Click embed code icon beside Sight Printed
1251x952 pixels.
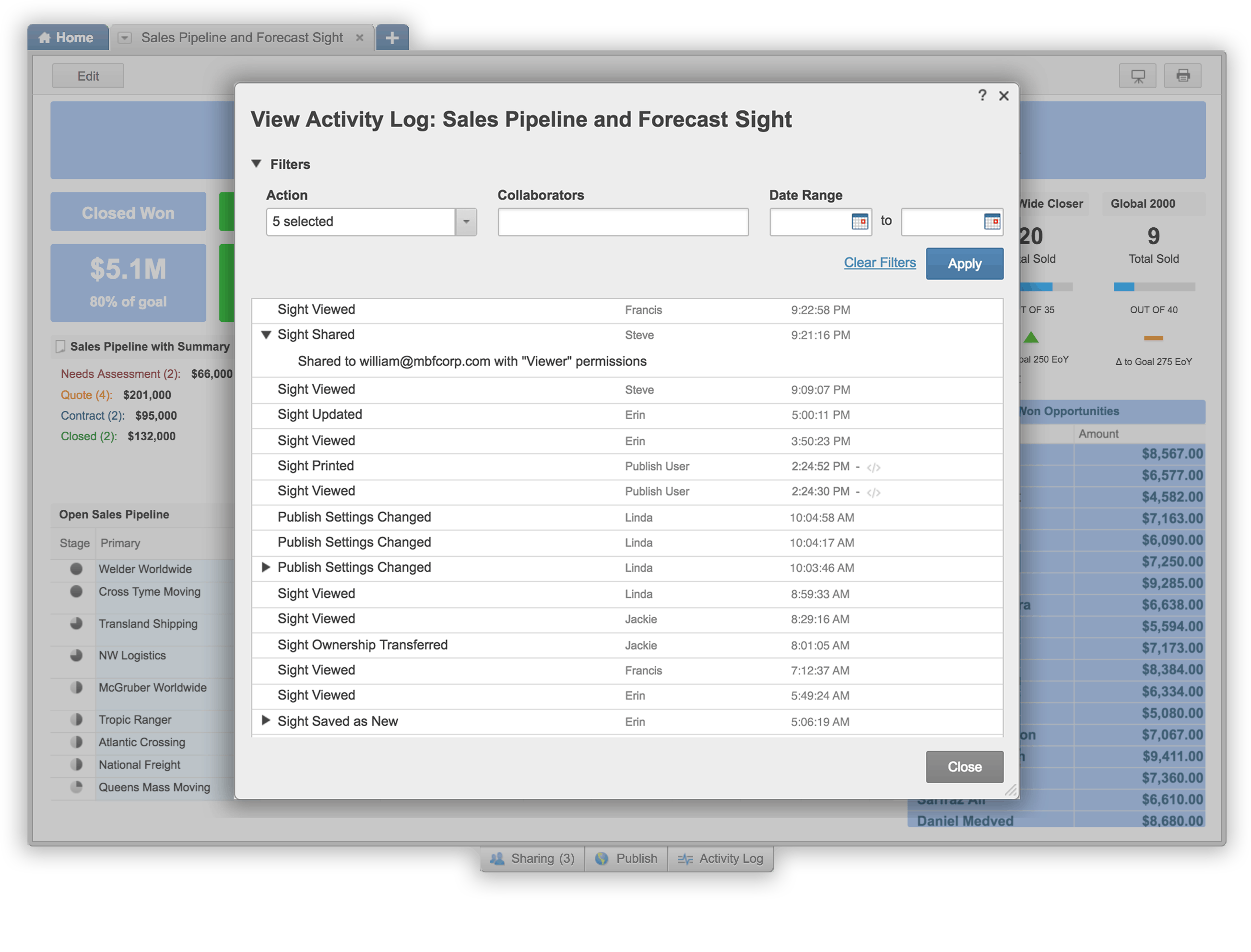point(873,468)
